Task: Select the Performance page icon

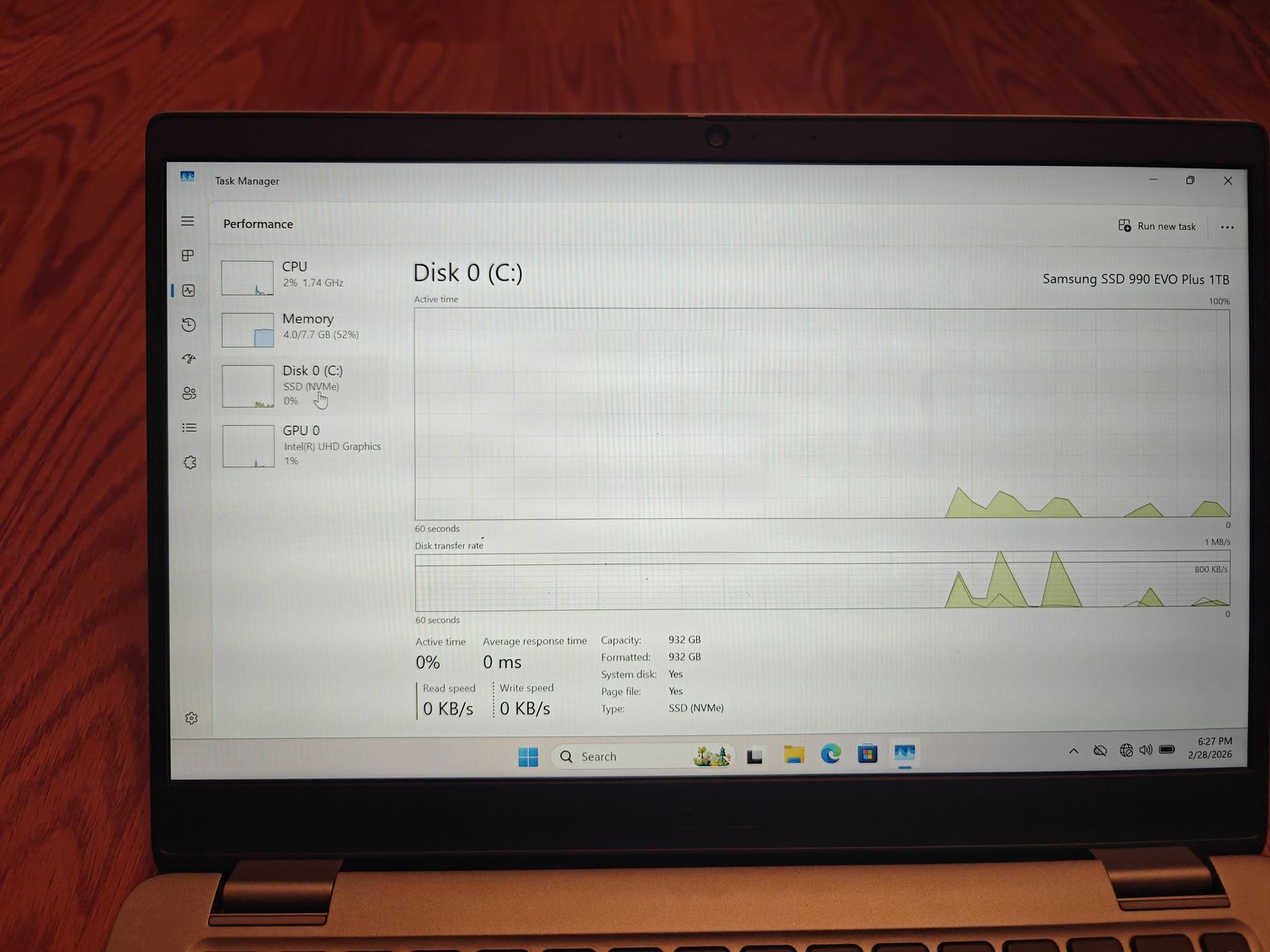Action: pos(188,290)
